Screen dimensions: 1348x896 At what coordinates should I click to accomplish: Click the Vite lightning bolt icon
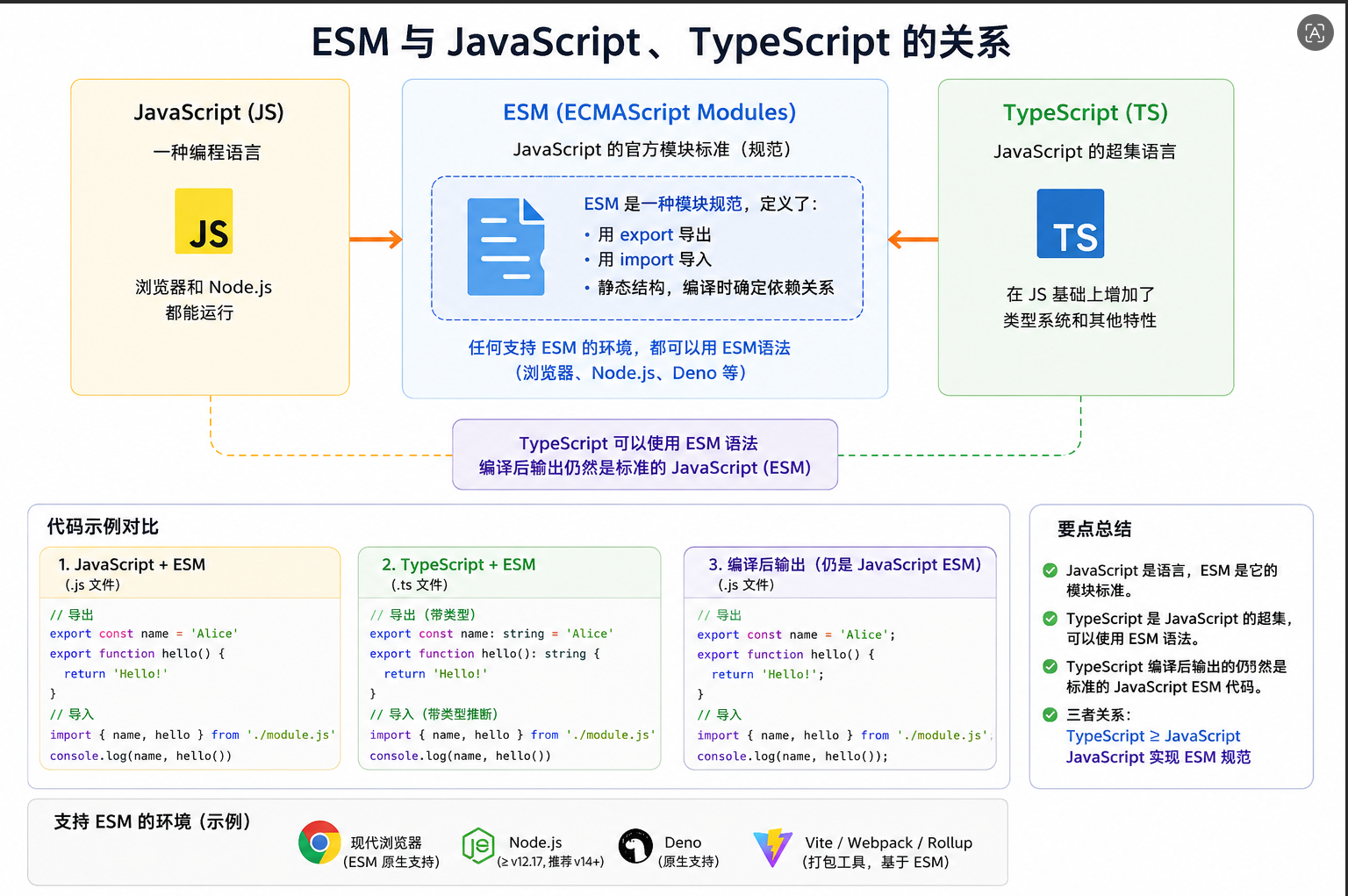(x=773, y=848)
